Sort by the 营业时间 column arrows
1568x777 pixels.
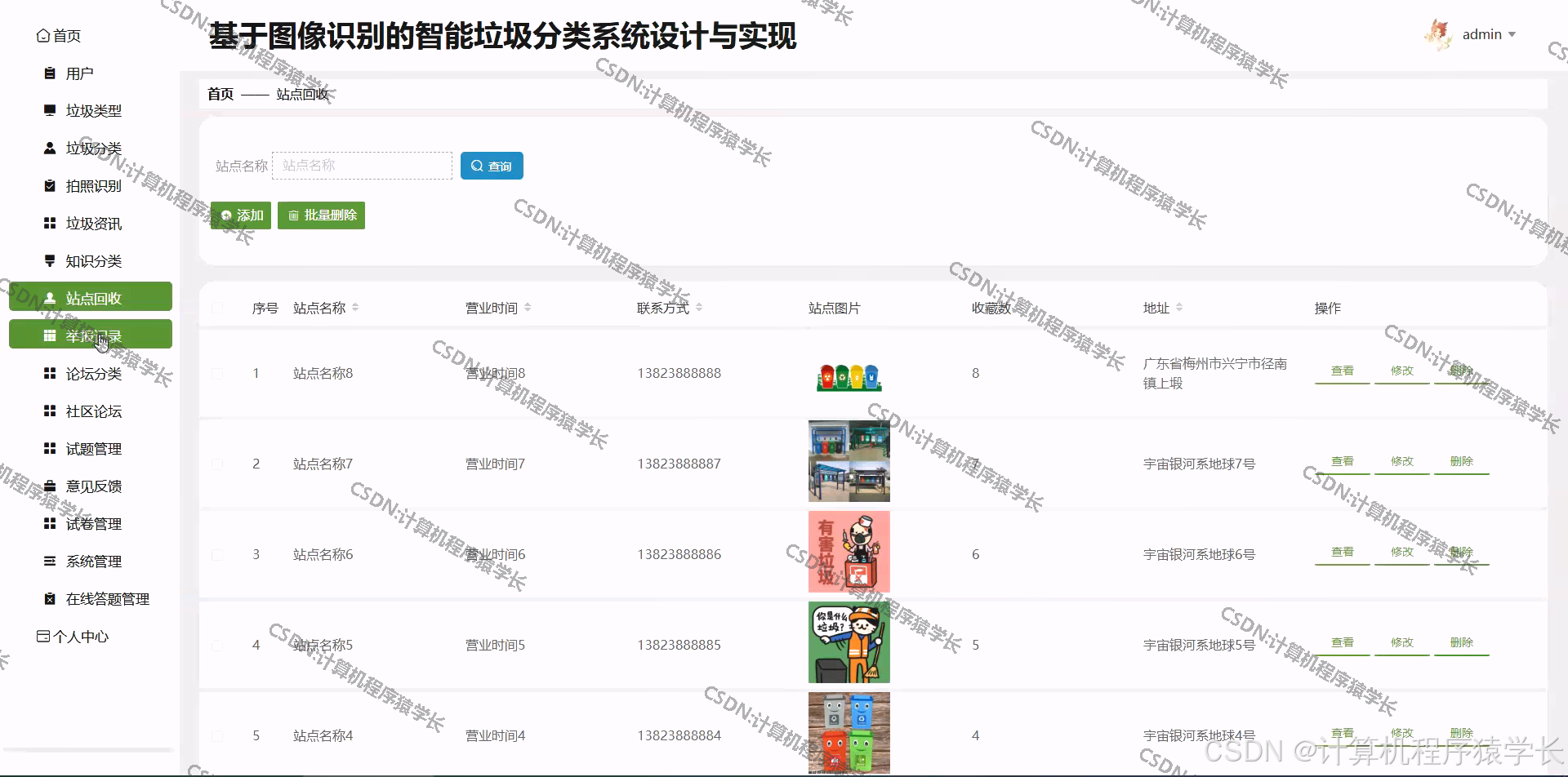528,308
